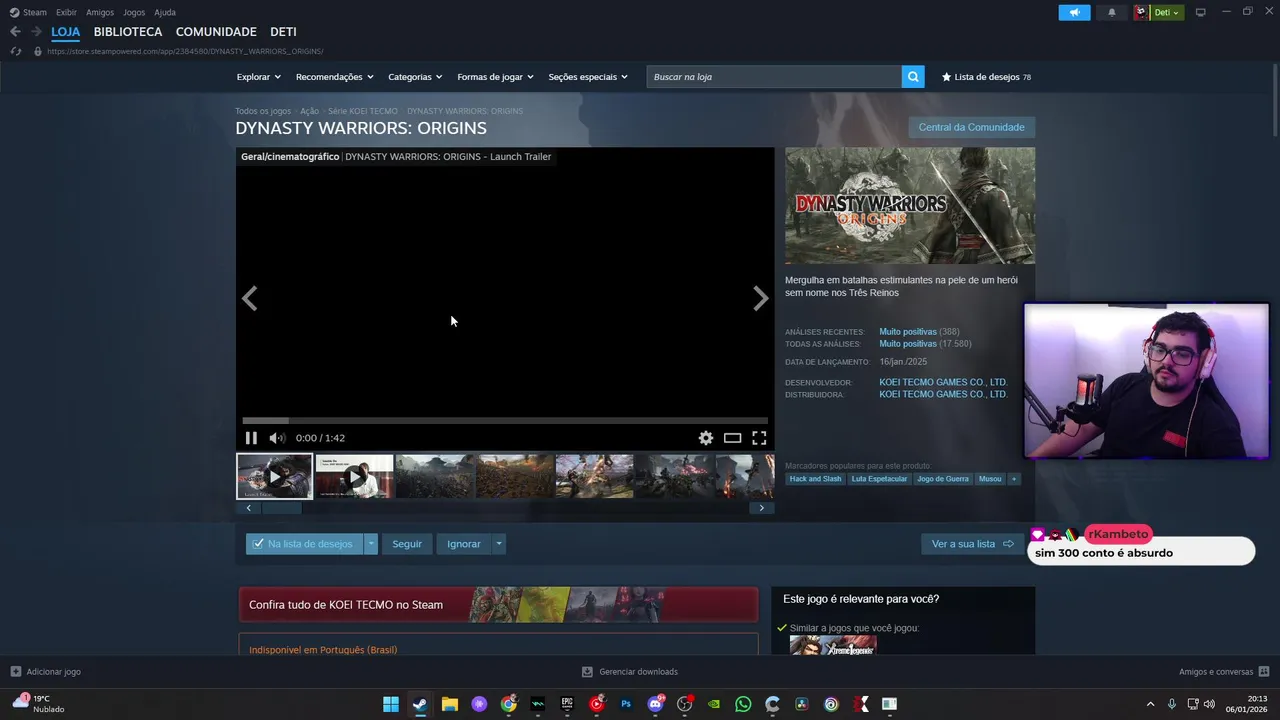Show previous media with left arrow

[249, 298]
